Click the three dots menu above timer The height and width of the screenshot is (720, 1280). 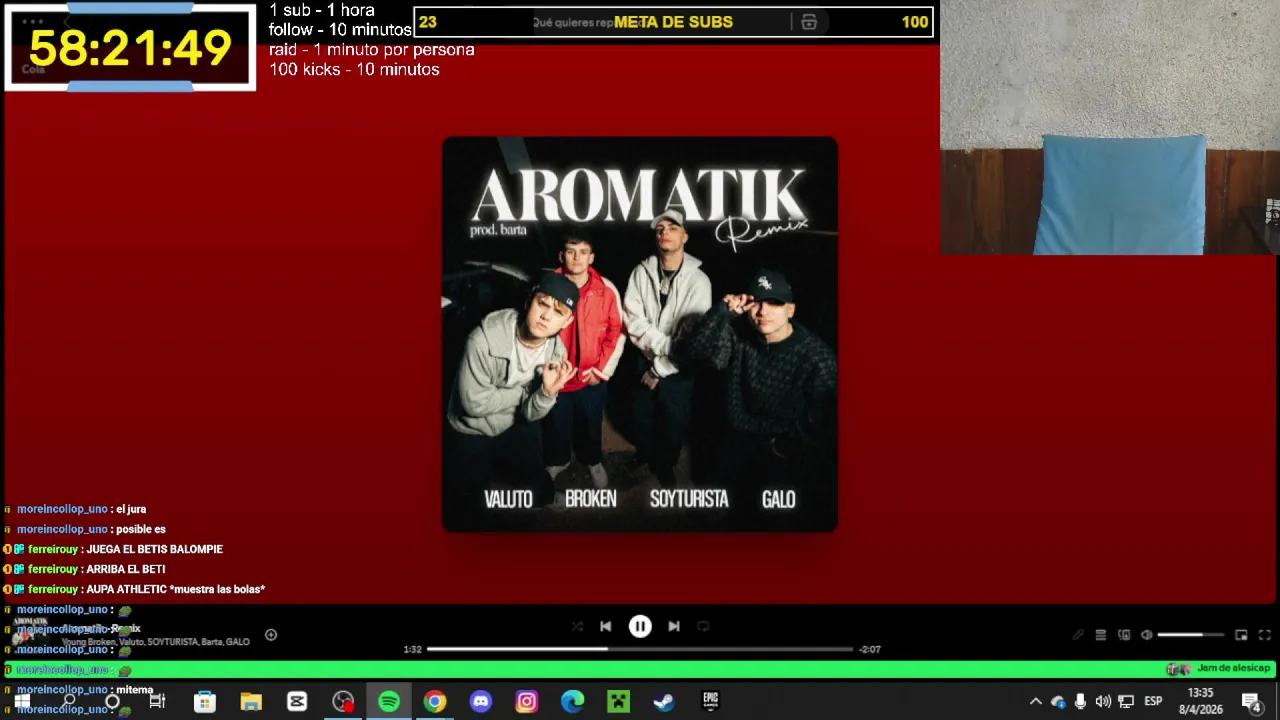point(33,21)
